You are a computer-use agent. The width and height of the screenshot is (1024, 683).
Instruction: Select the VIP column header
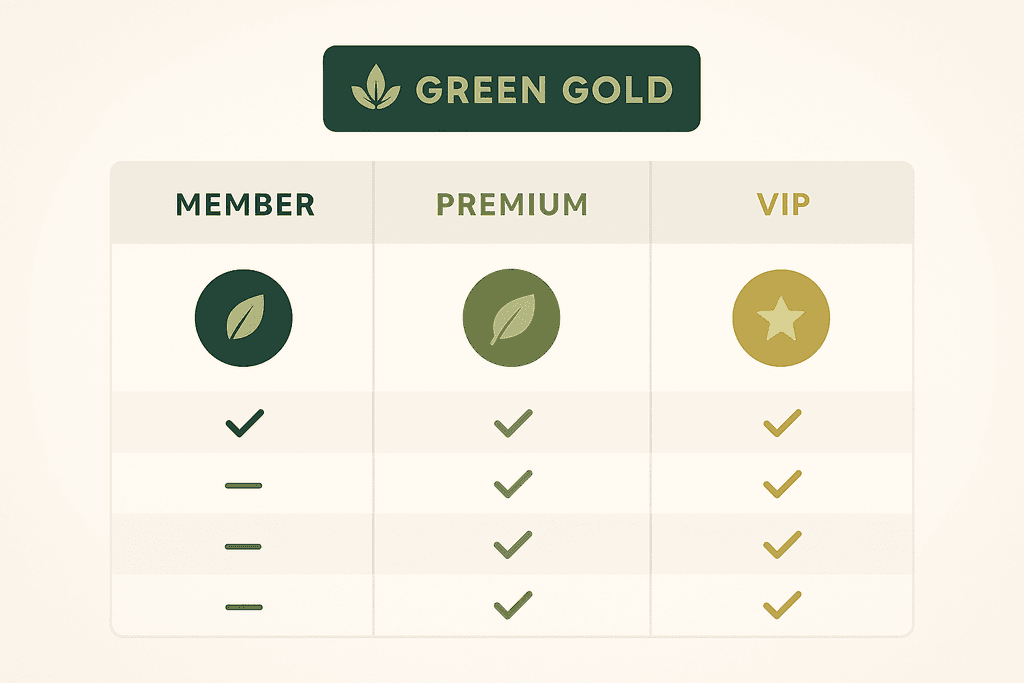[783, 205]
